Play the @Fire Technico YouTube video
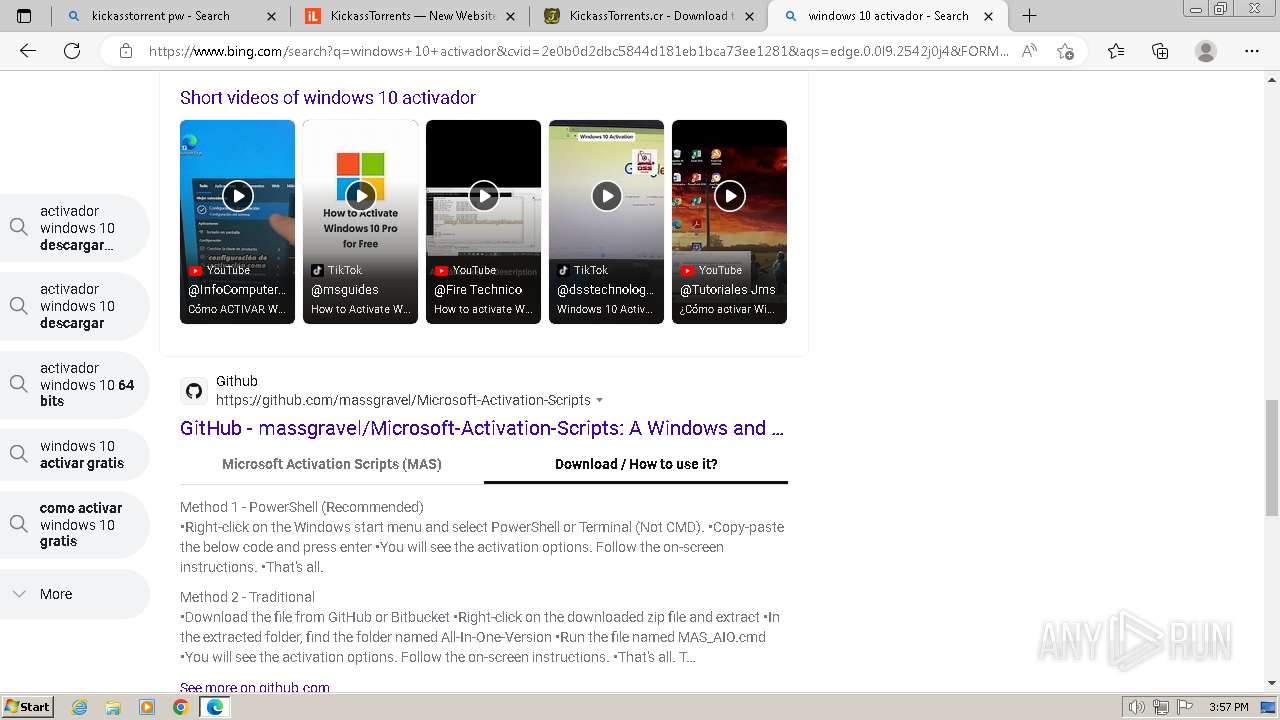This screenshot has width=1280, height=720. 483,195
